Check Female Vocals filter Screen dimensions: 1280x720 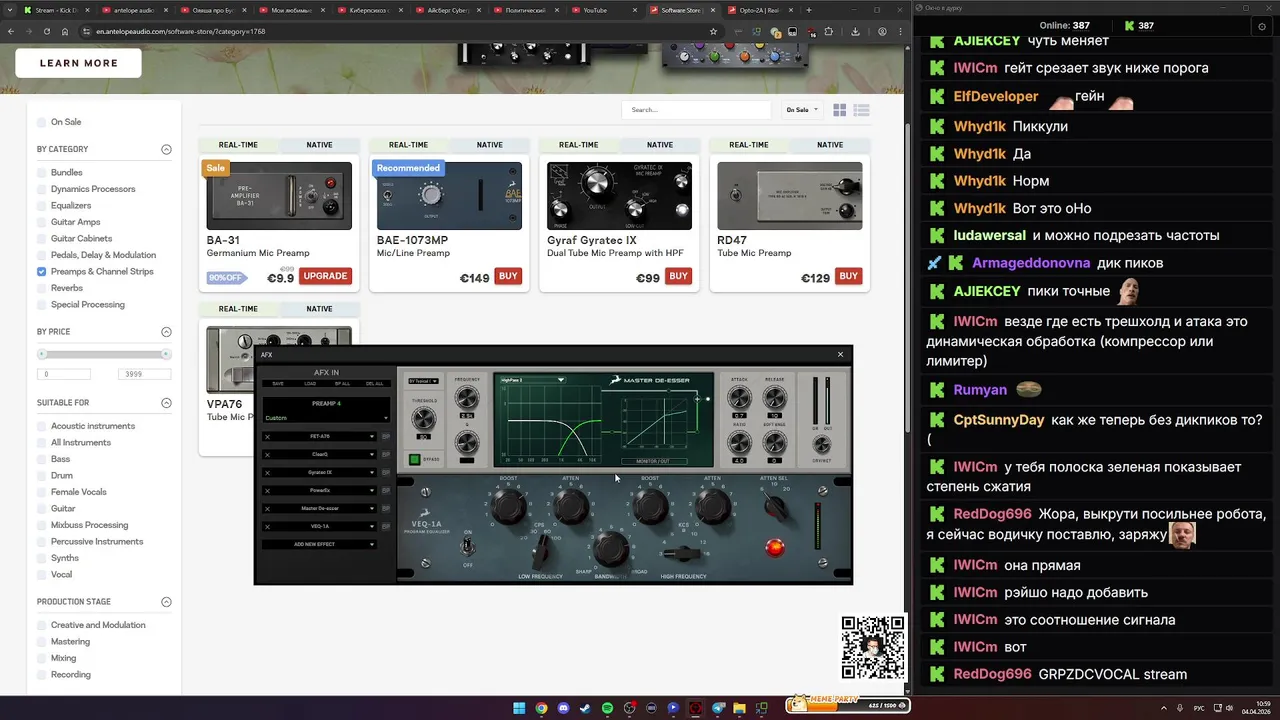click(42, 492)
